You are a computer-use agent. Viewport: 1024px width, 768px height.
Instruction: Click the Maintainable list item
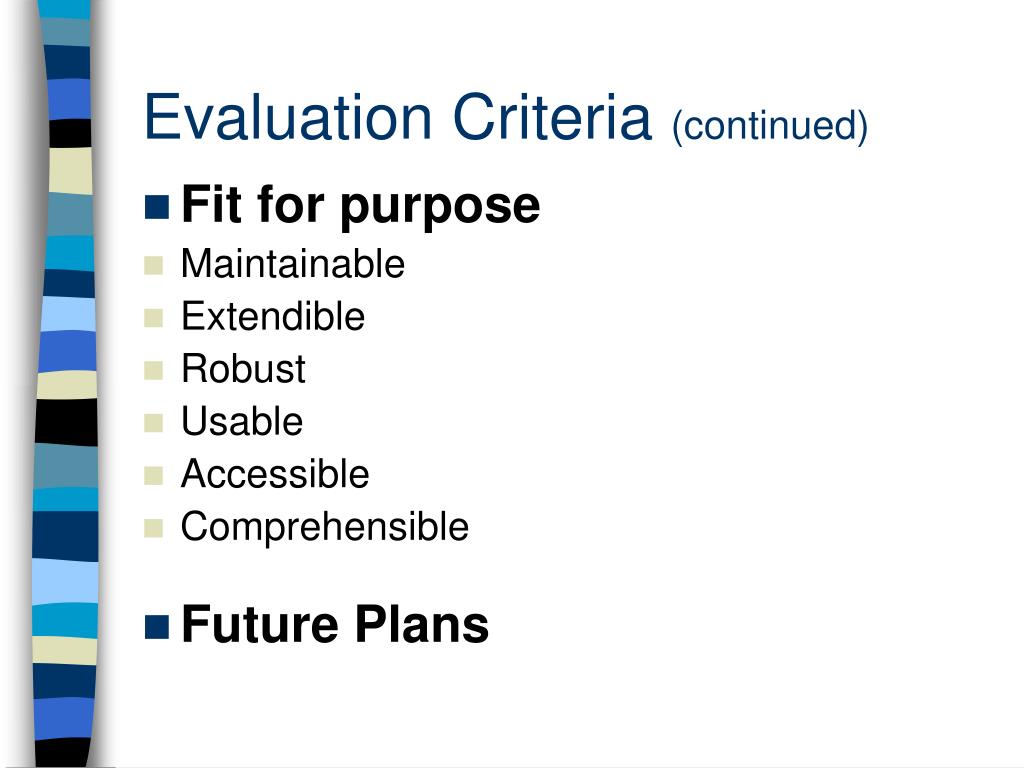pos(293,264)
